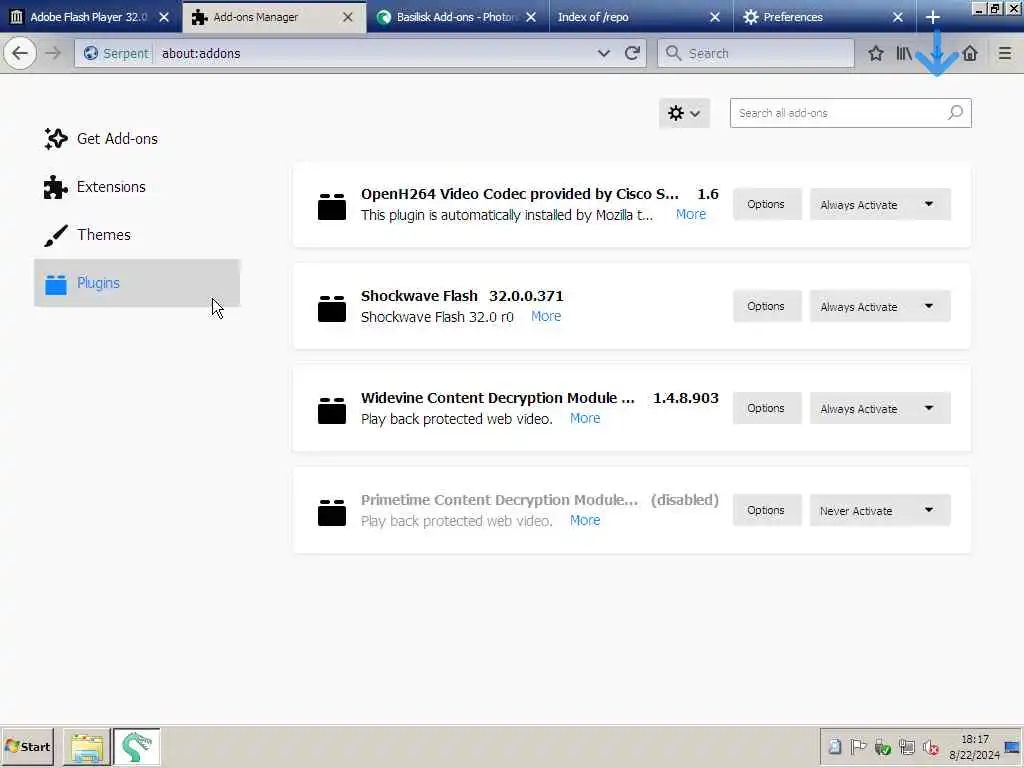Click the show desktop tray icon
This screenshot has height=768, width=1024.
(x=1012, y=747)
